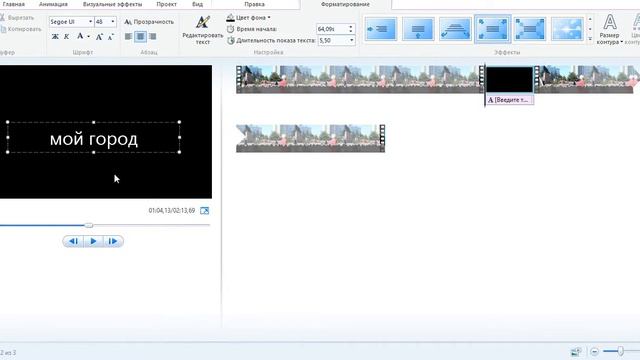Center-align the text
The height and width of the screenshot is (360, 640).
[x=140, y=37]
